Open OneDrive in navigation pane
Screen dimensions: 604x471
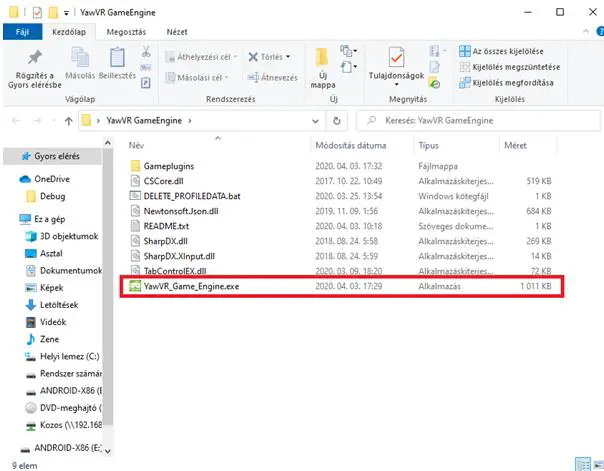[x=52, y=179]
